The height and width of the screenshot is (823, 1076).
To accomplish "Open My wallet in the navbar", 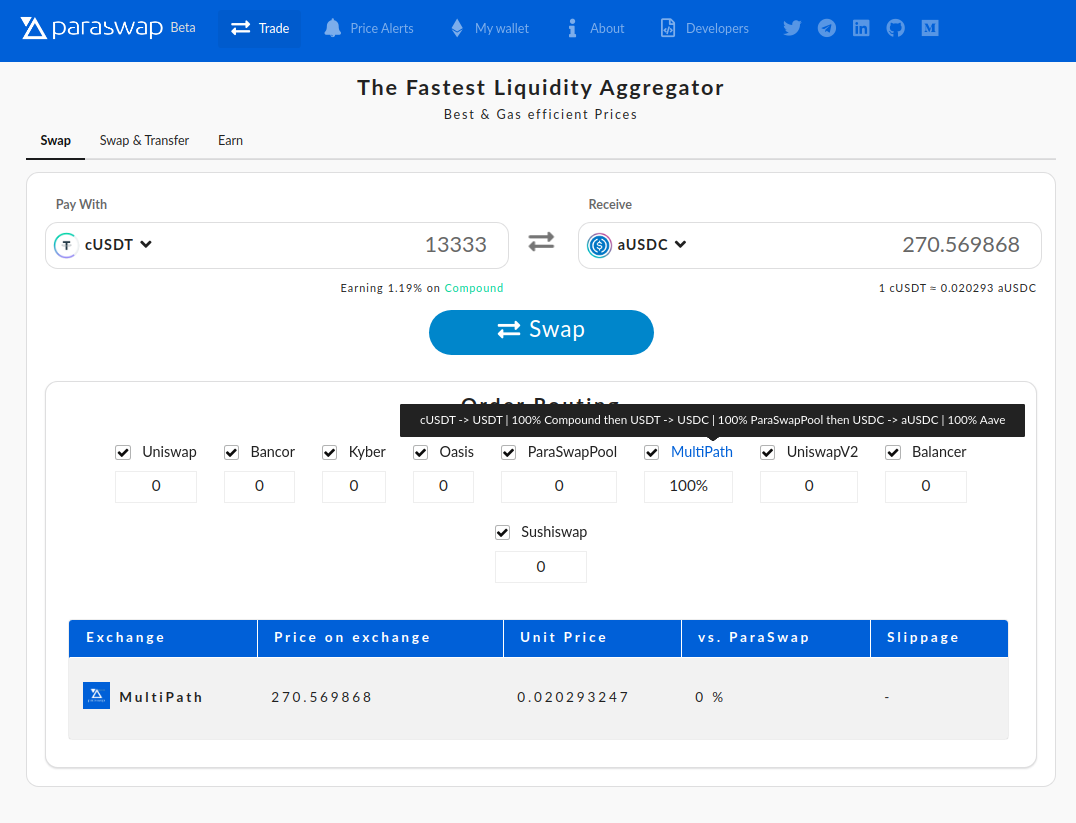I will pyautogui.click(x=489, y=28).
